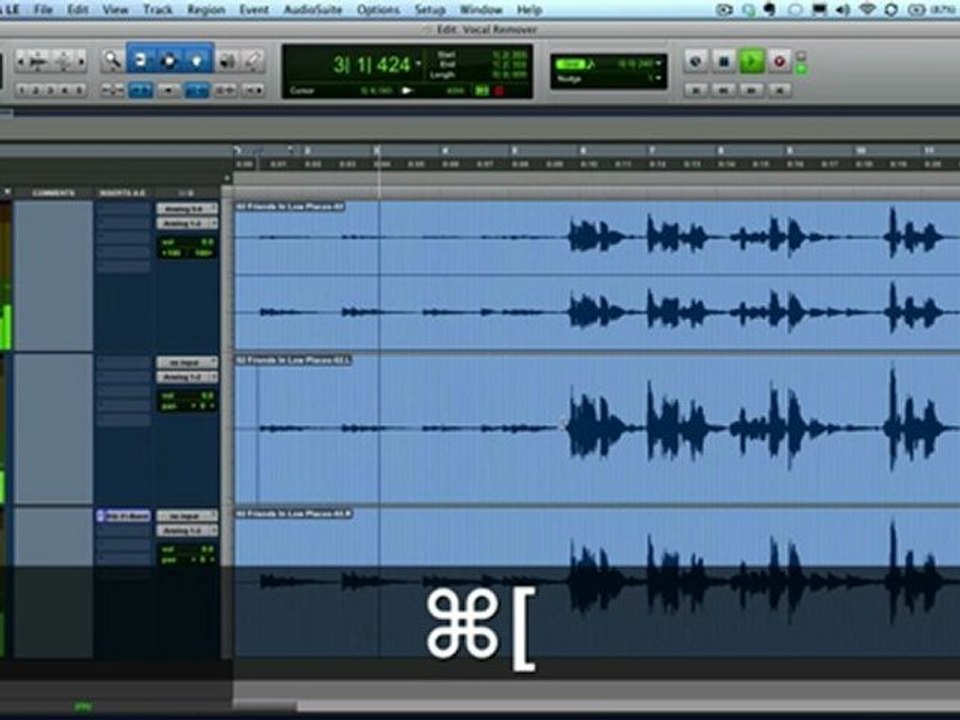Click the Fast Forward transport button
This screenshot has height=720, width=960.
(751, 91)
